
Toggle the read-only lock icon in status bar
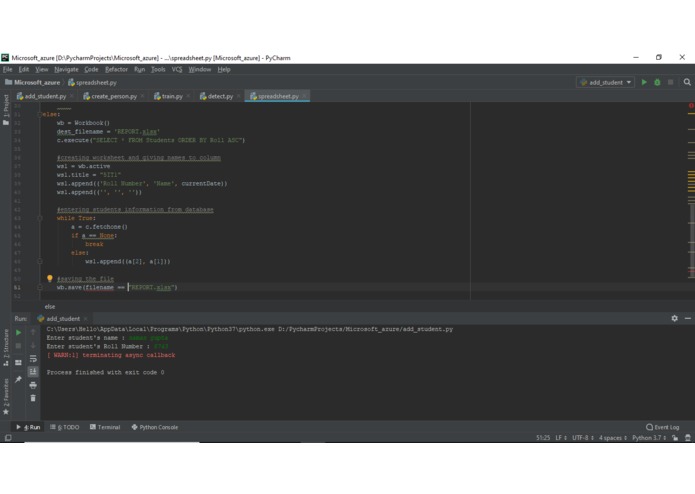[675, 438]
